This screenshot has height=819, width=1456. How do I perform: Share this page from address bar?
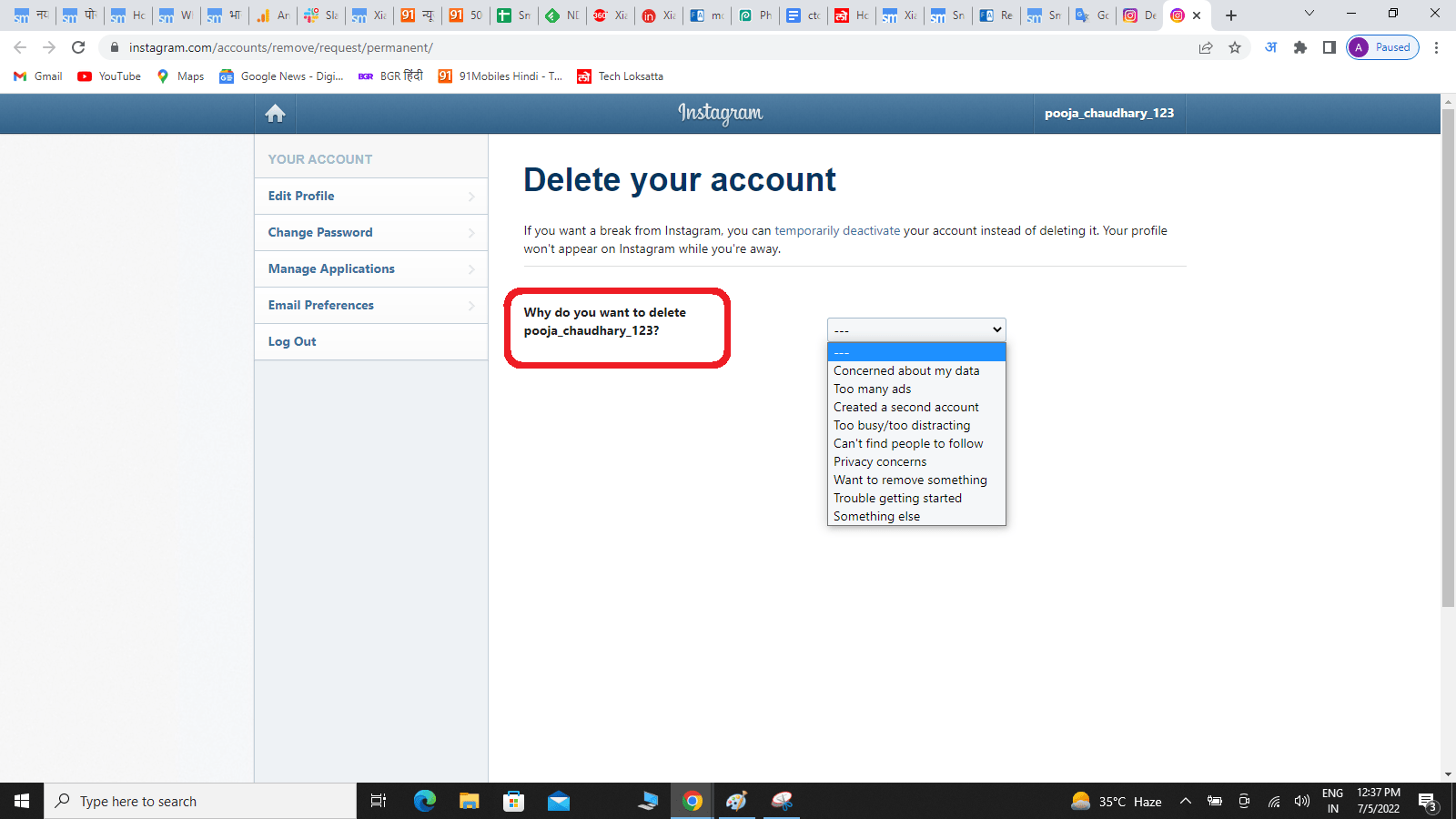(x=1206, y=47)
